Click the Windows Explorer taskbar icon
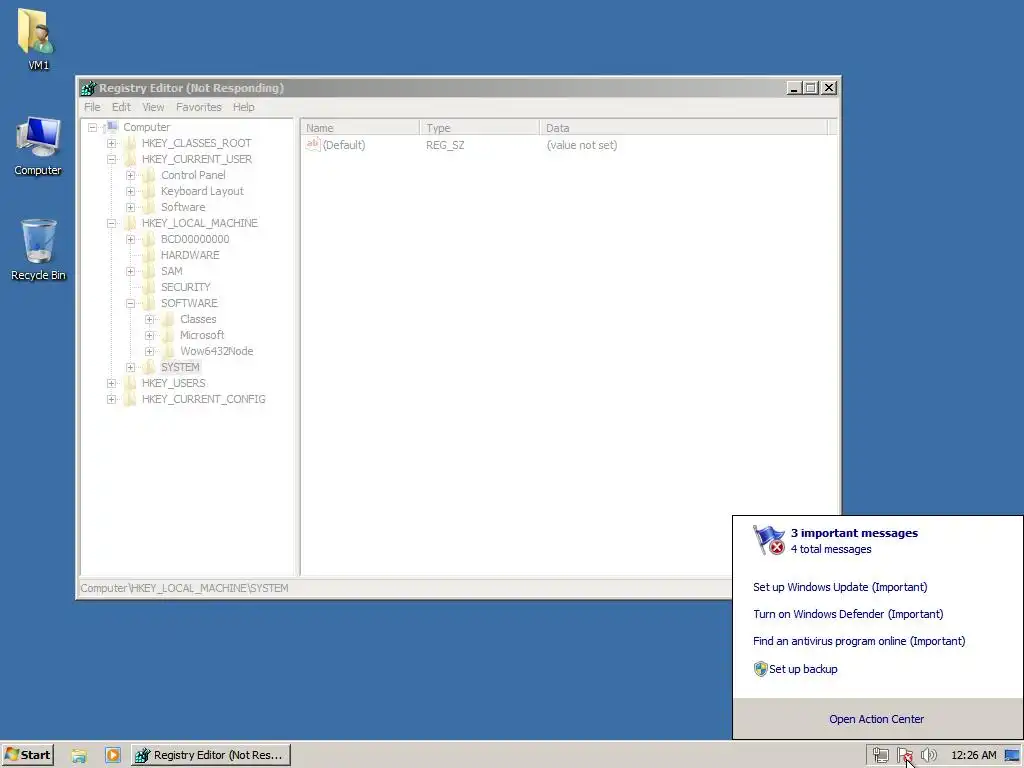Viewport: 1024px width, 768px height. click(79, 756)
